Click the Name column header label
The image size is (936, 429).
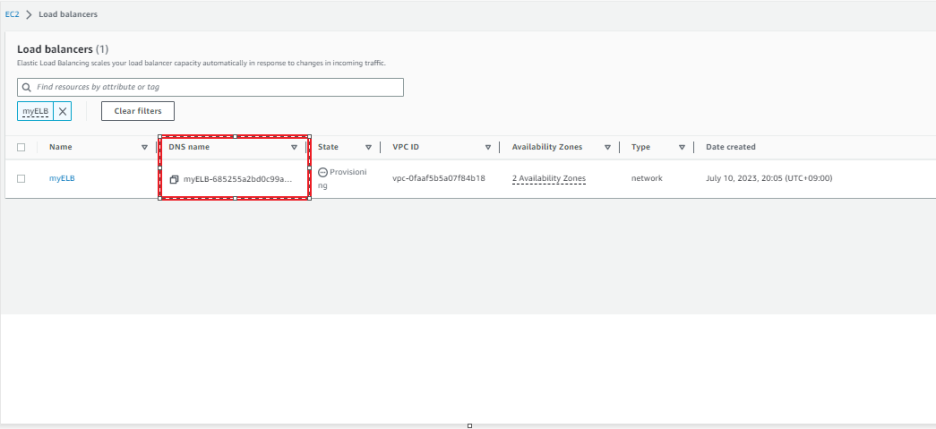[60, 147]
